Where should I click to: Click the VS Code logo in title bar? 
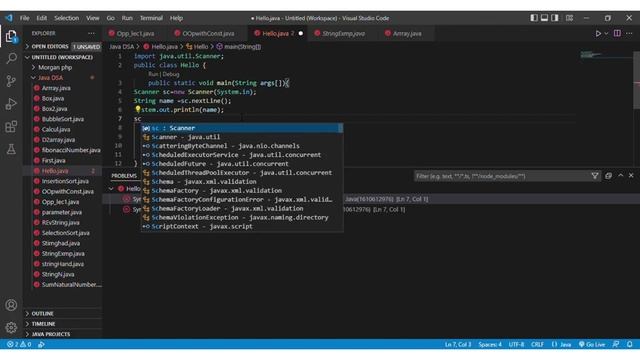pos(9,18)
